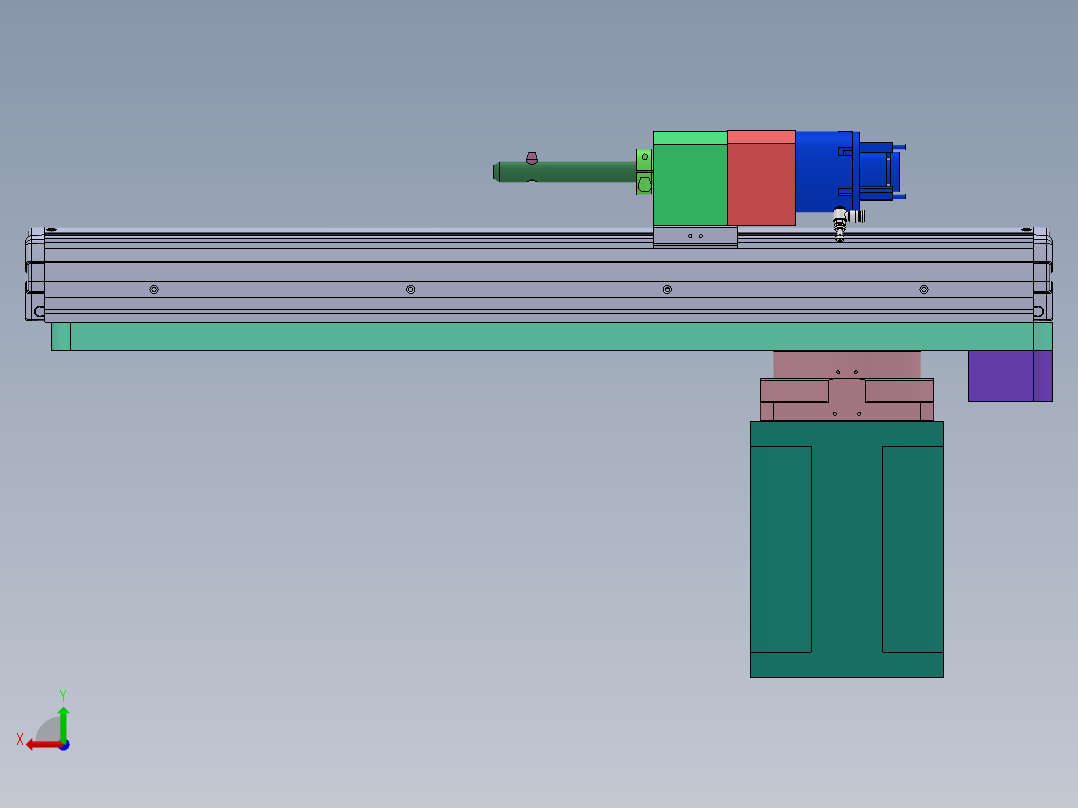Select the right end cap of the rail
The height and width of the screenshot is (808, 1078).
pyautogui.click(x=1043, y=274)
